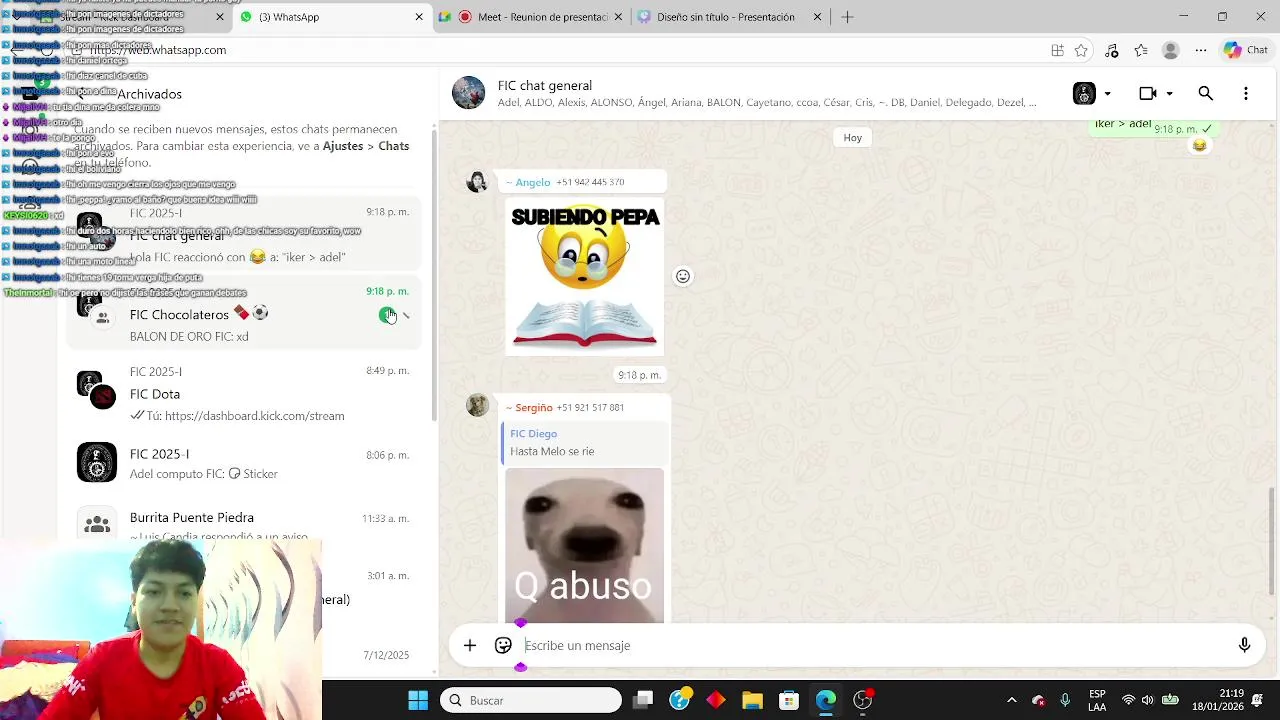Start a video call in FIC chat general
The height and width of the screenshot is (720, 1280).
pyautogui.click(x=1147, y=93)
